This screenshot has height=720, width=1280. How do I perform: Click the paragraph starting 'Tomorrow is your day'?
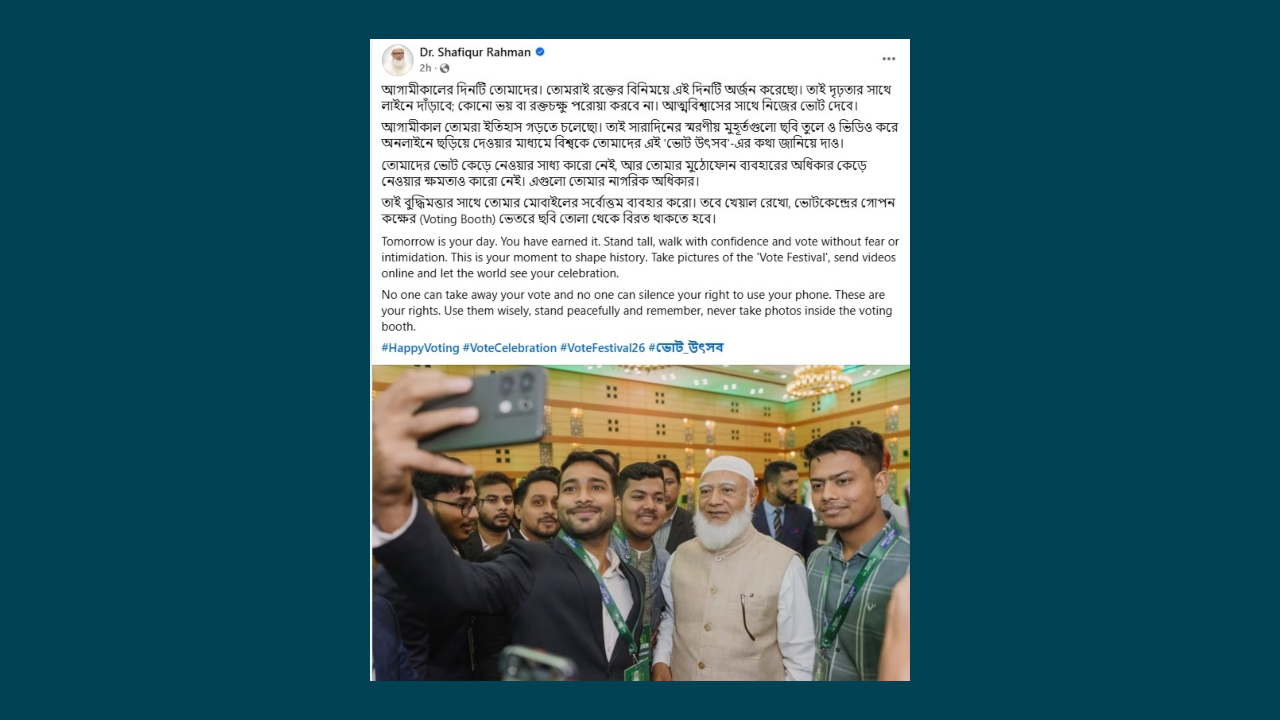(x=640, y=257)
